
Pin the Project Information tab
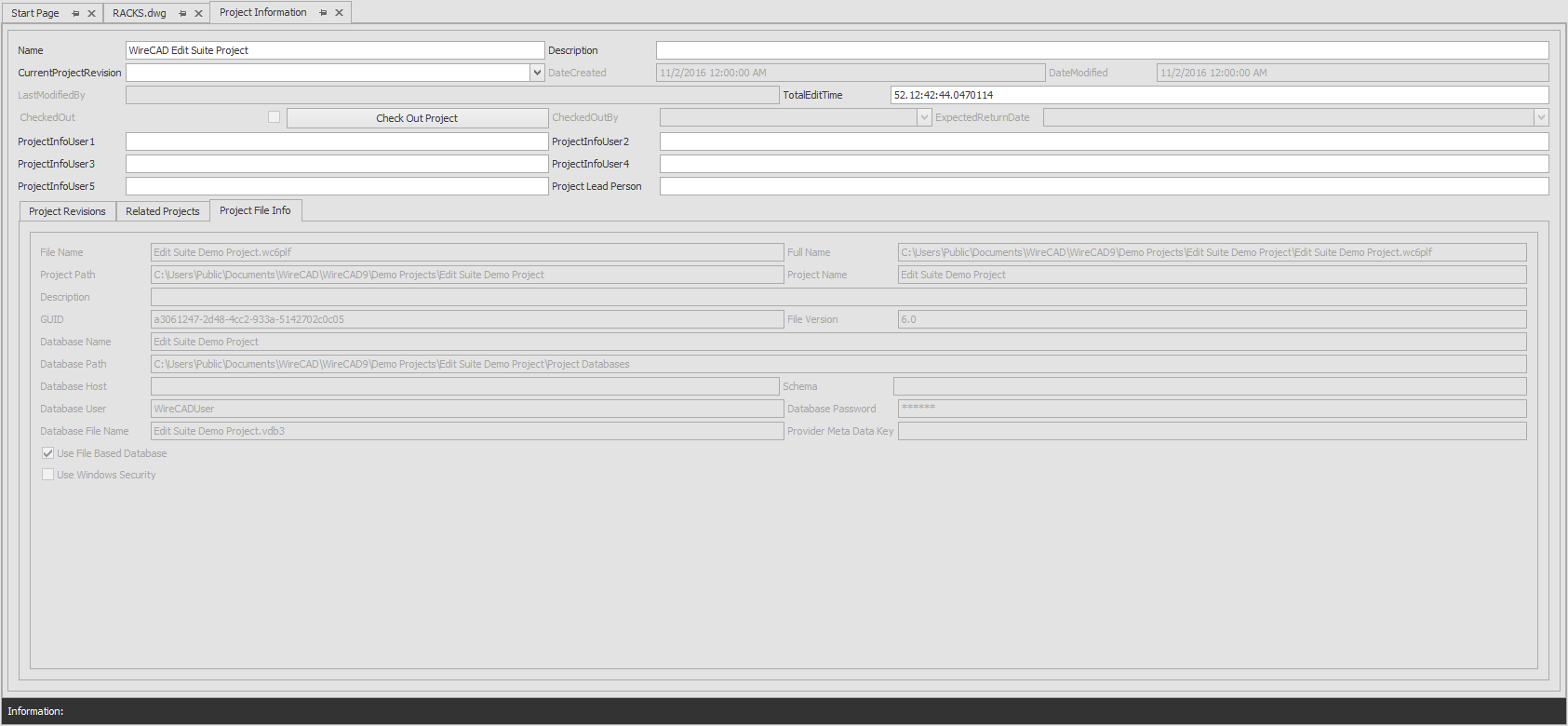point(323,12)
